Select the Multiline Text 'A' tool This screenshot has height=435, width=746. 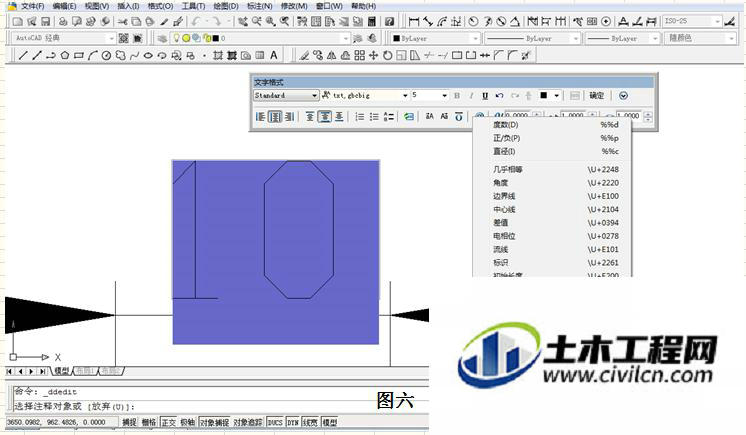[274, 55]
